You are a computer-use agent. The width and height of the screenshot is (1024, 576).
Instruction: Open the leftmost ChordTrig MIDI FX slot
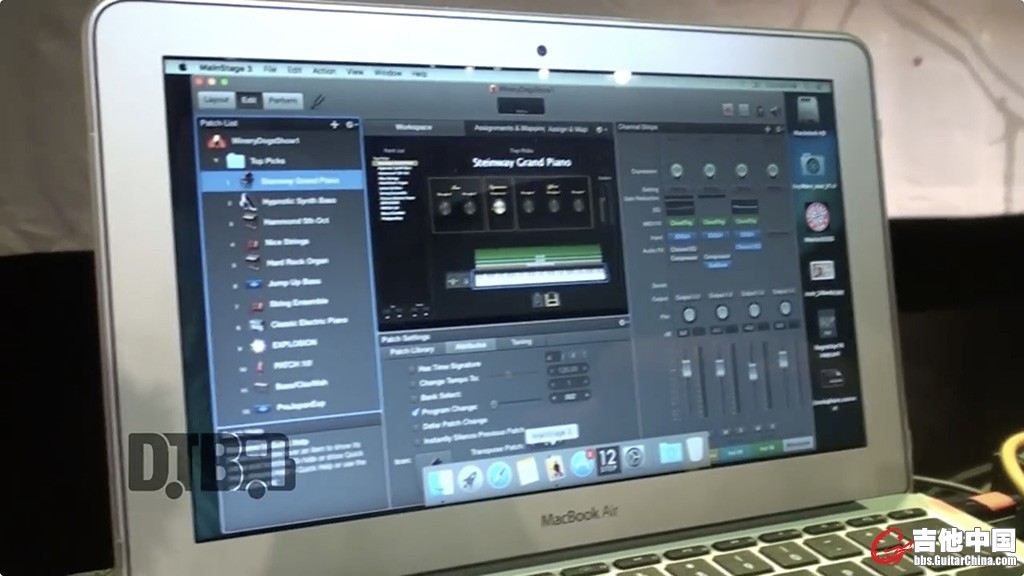(x=680, y=223)
